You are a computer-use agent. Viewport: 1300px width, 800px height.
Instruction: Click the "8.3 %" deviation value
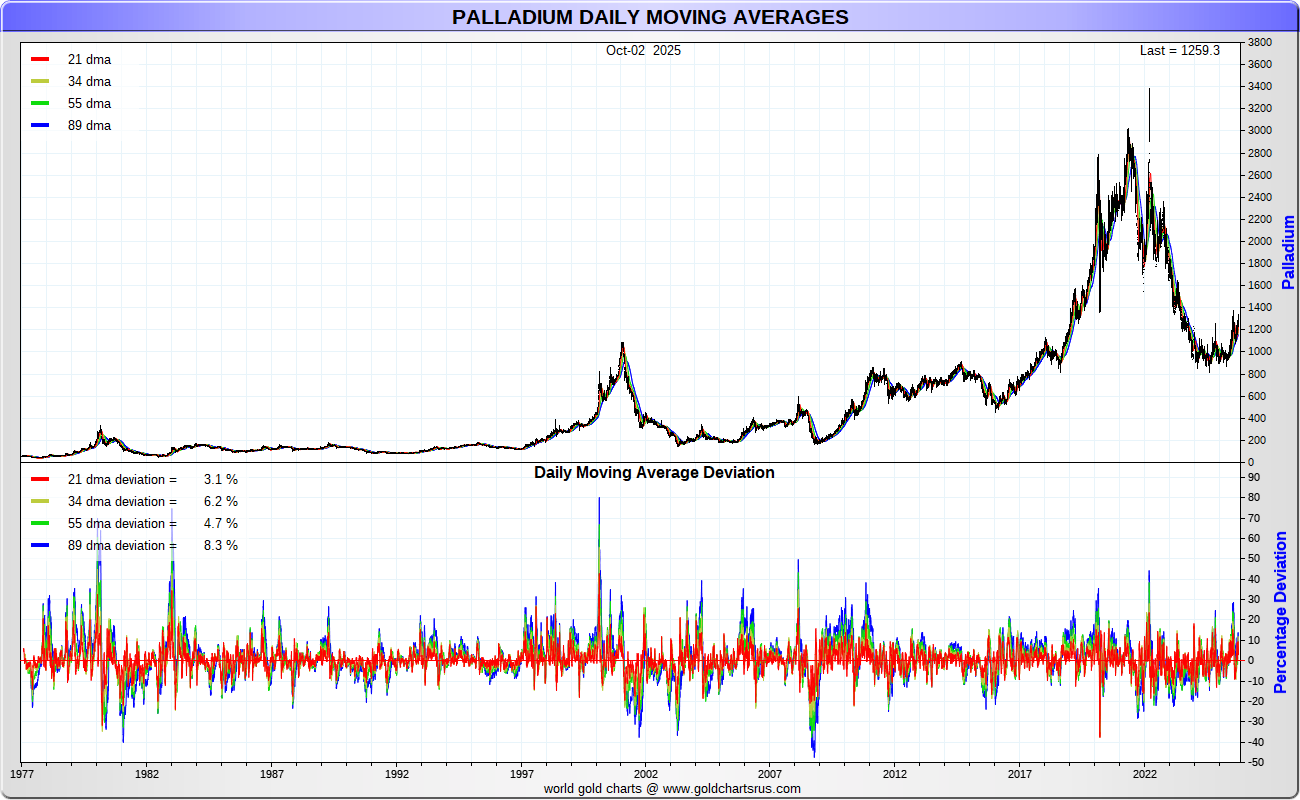point(221,546)
